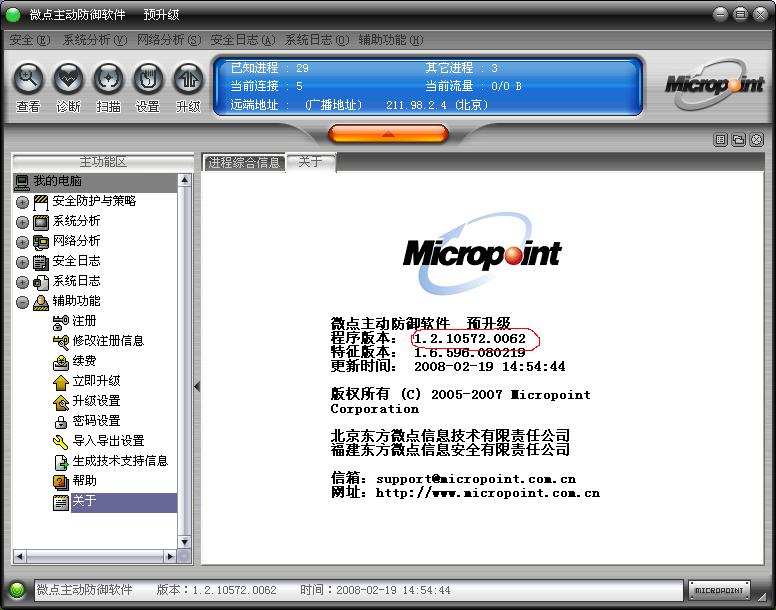Open the 系统分析(V) menu
Viewport: 776px width, 610px height.
pyautogui.click(x=95, y=40)
